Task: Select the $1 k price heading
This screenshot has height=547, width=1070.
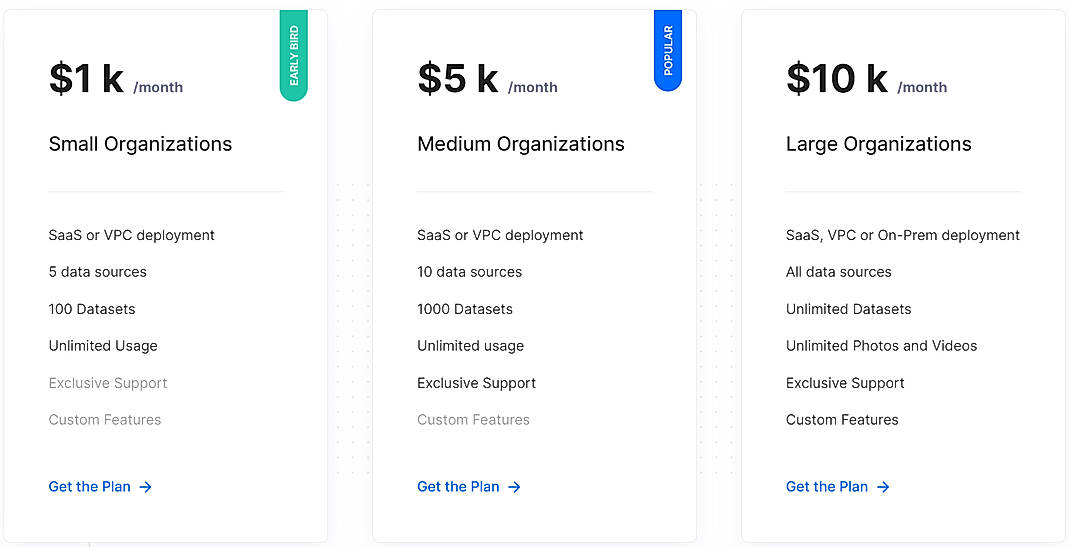Action: tap(86, 78)
